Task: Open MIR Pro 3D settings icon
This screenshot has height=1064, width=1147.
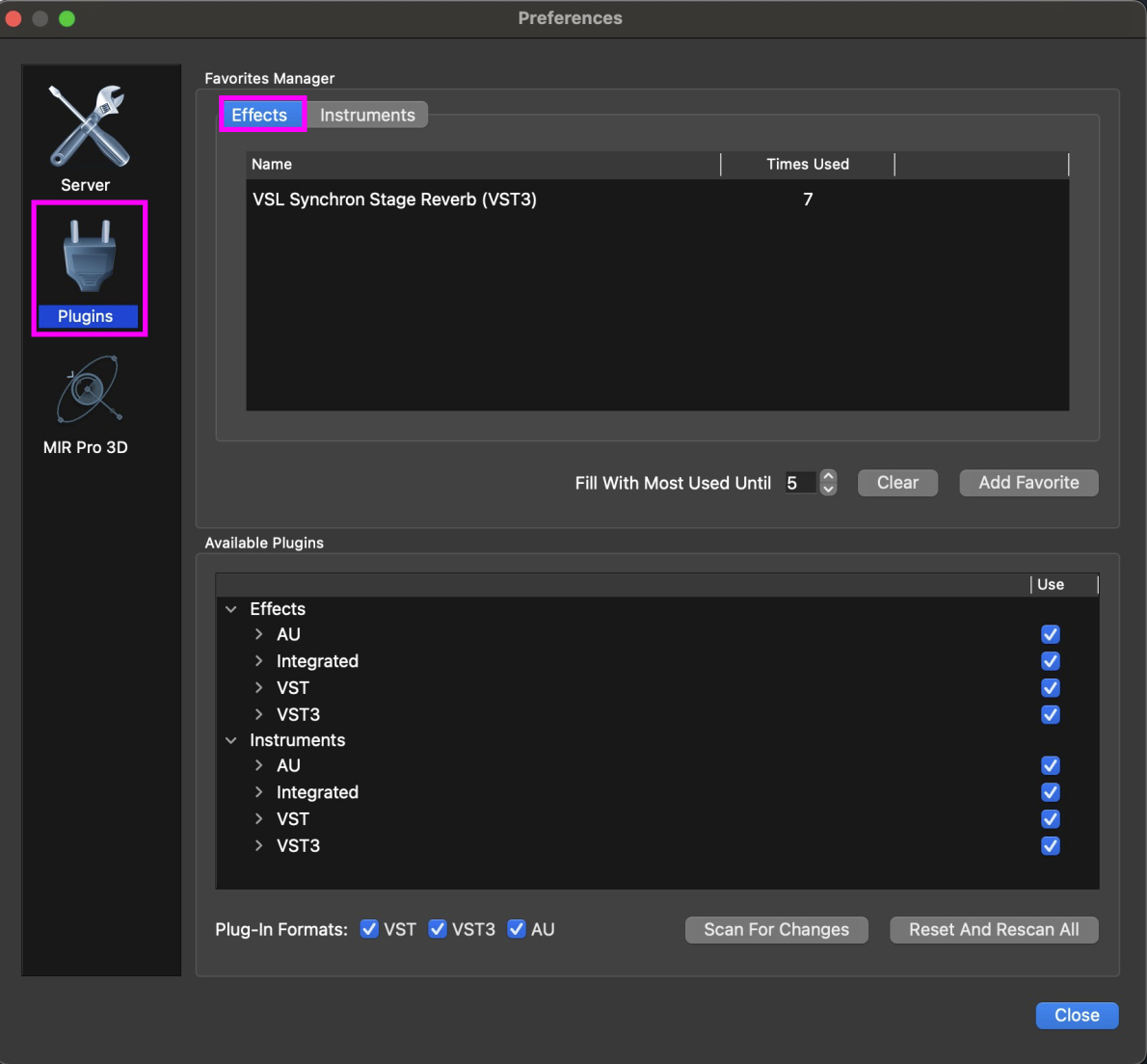Action: tap(88, 392)
